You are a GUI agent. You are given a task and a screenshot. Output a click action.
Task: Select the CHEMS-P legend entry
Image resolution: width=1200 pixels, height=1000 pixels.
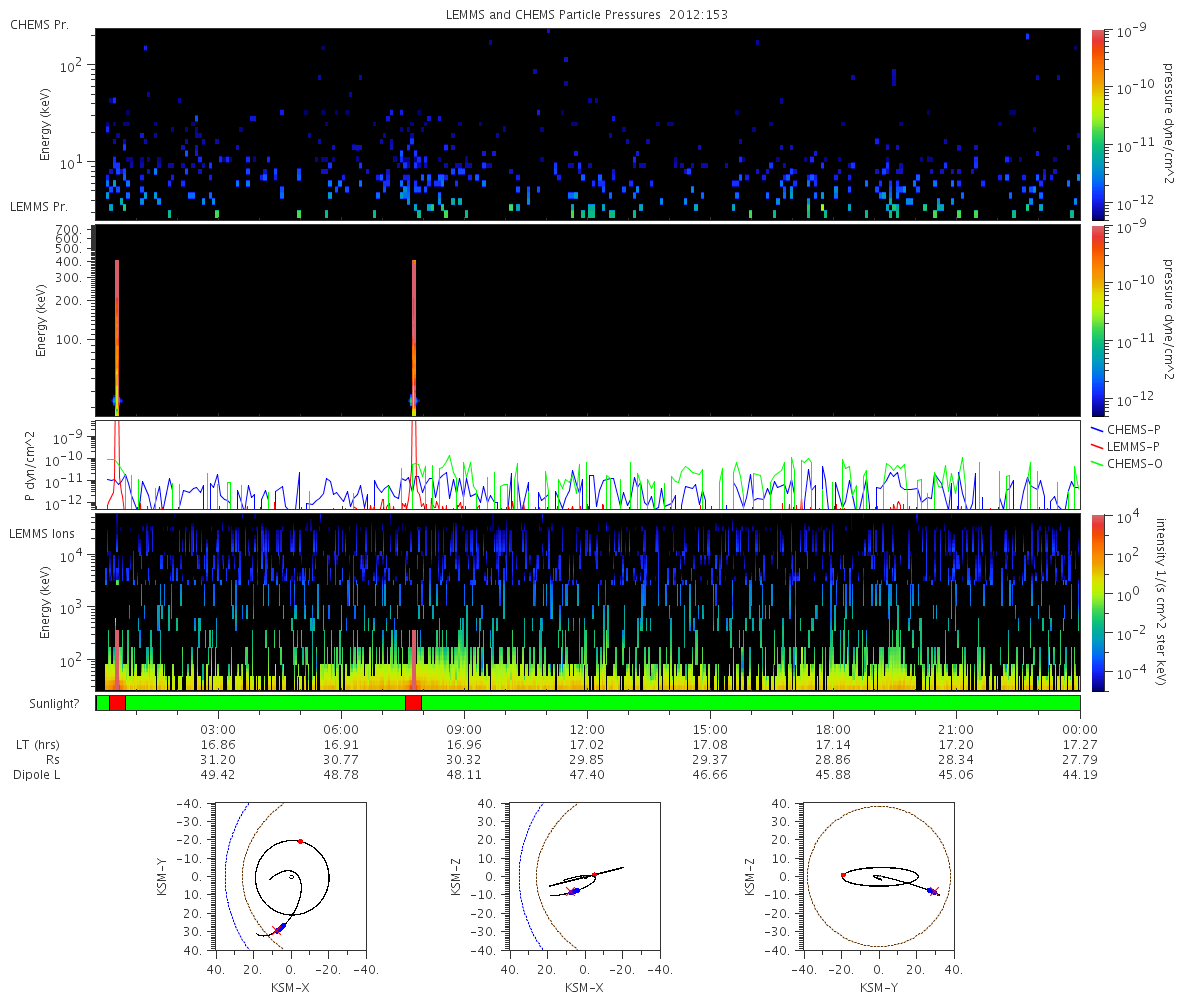coord(1133,429)
